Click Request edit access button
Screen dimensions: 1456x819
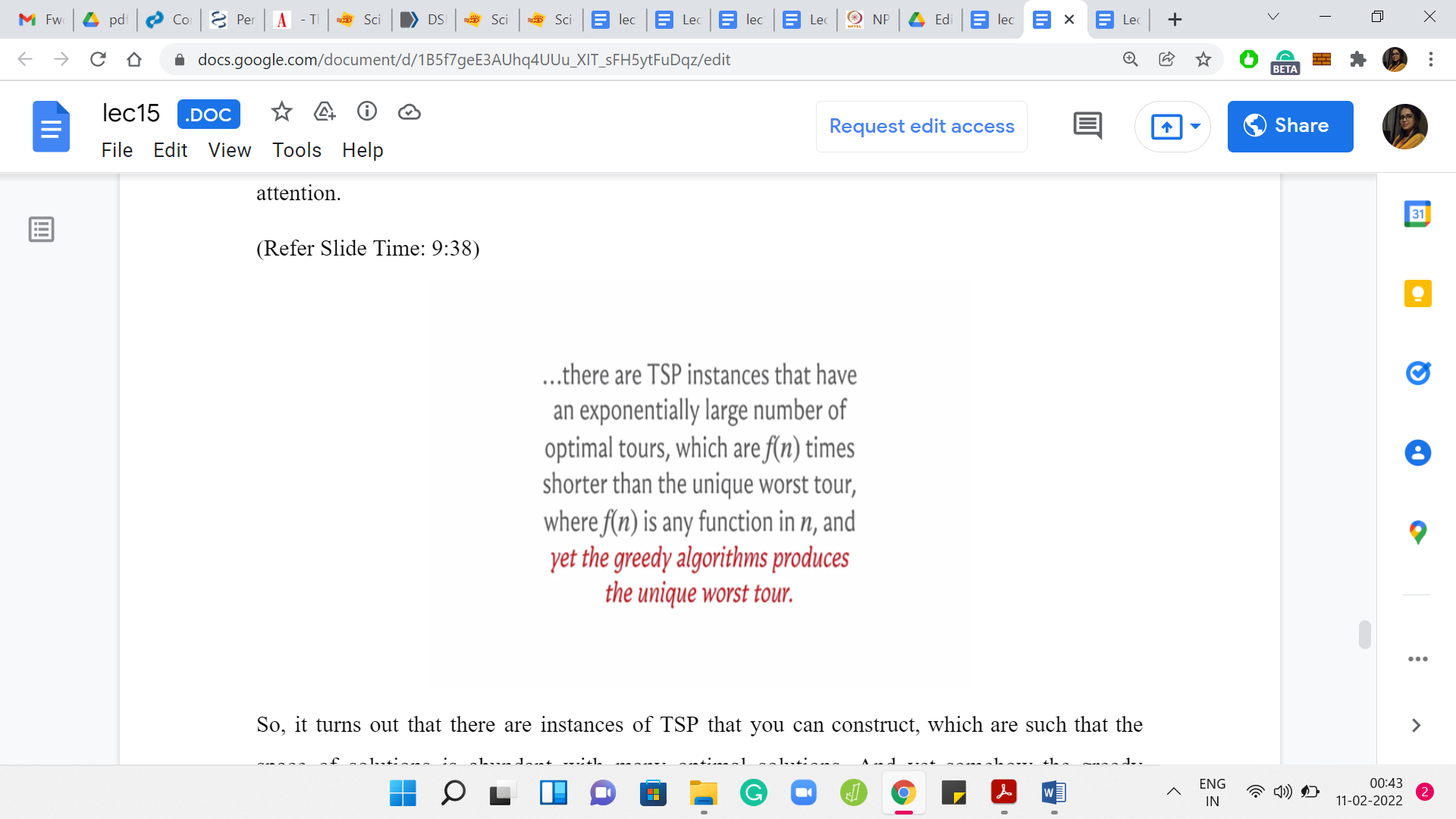(x=921, y=126)
